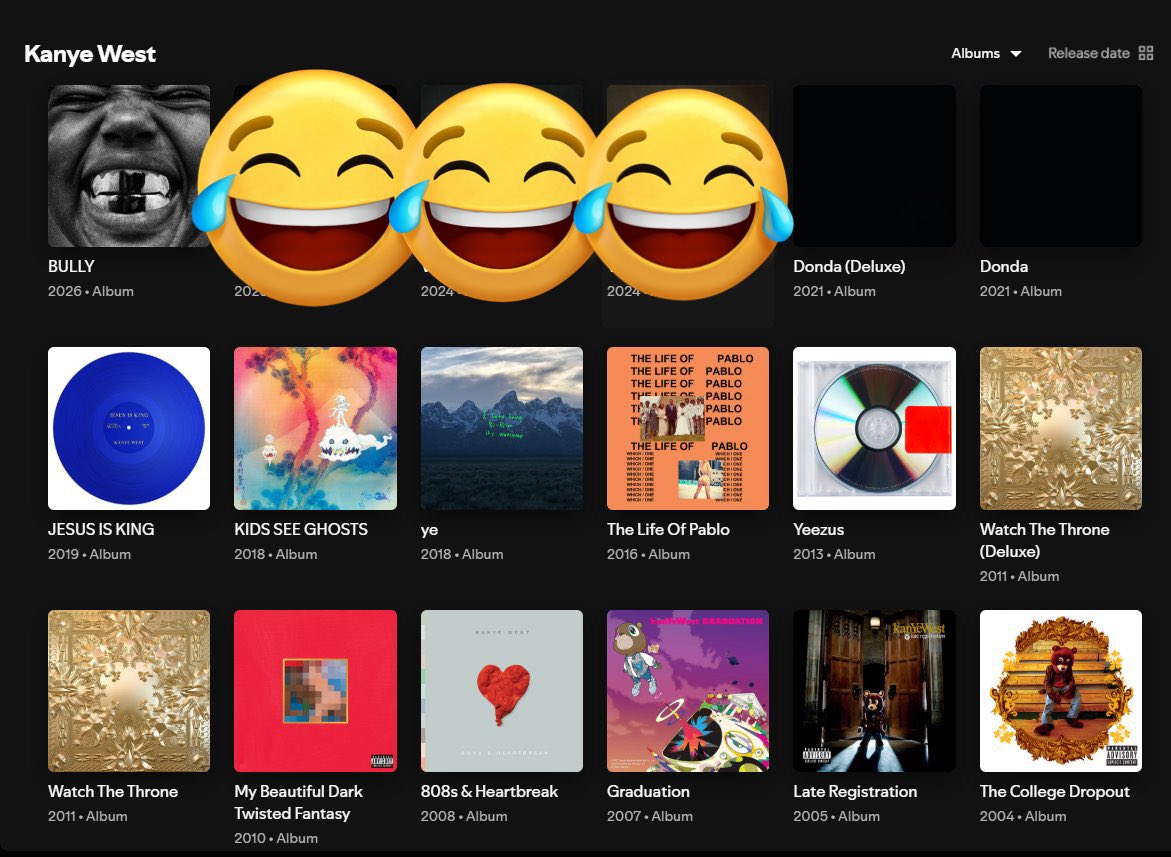Click the Release date sort option
This screenshot has width=1171, height=857.
point(1088,53)
